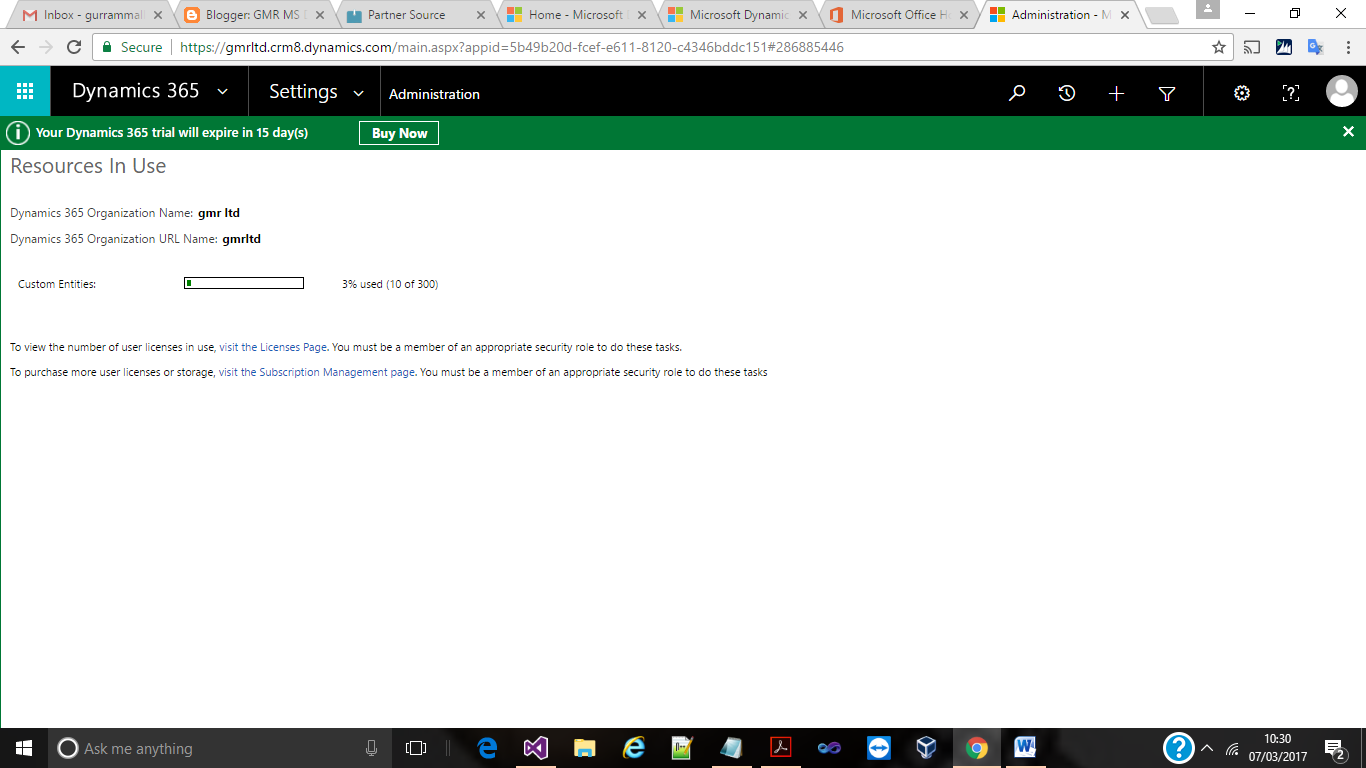The image size is (1366, 768).
Task: Switch to the Inbox Gmail tab
Action: (90, 15)
